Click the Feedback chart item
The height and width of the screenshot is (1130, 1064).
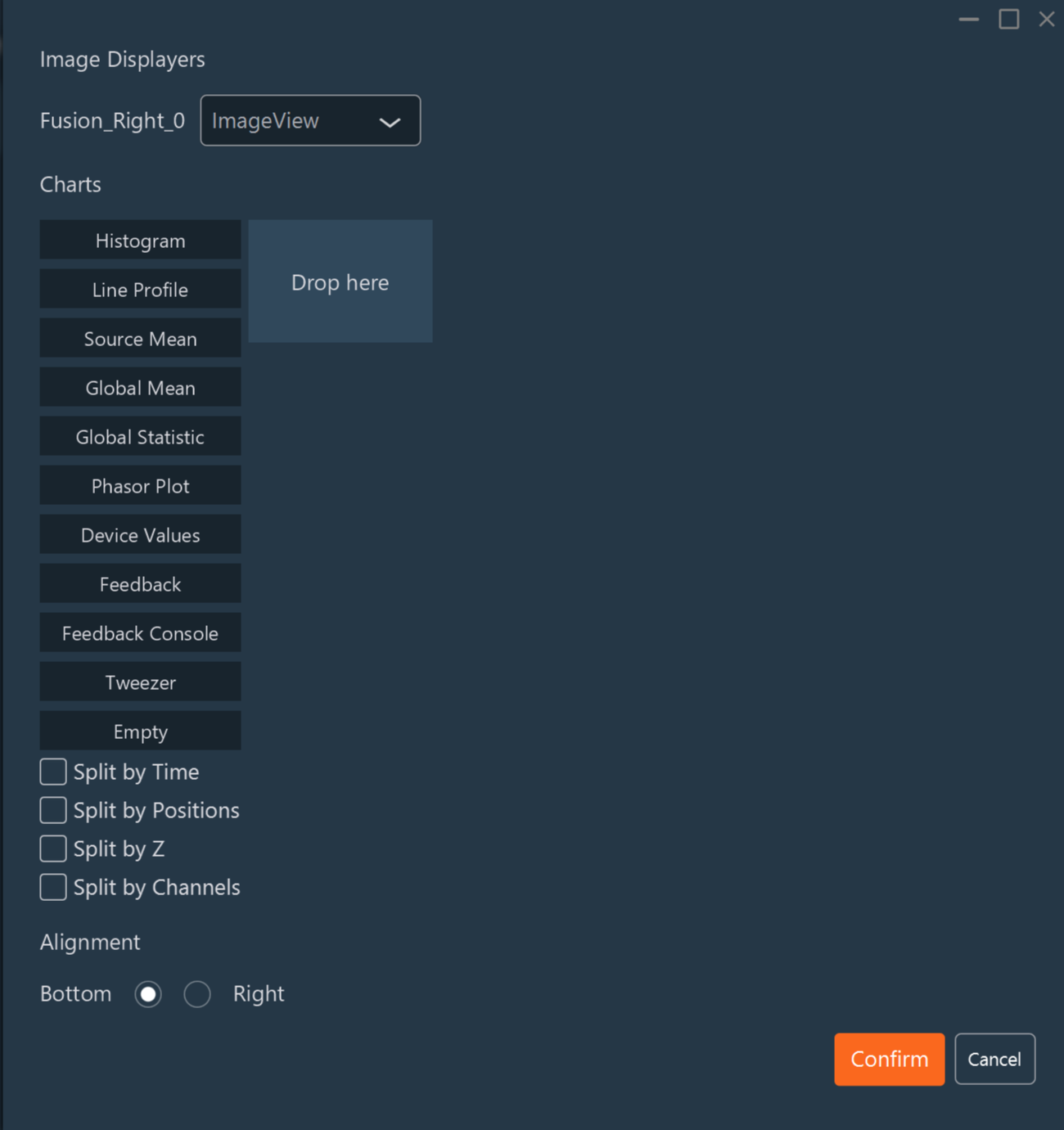pos(140,584)
